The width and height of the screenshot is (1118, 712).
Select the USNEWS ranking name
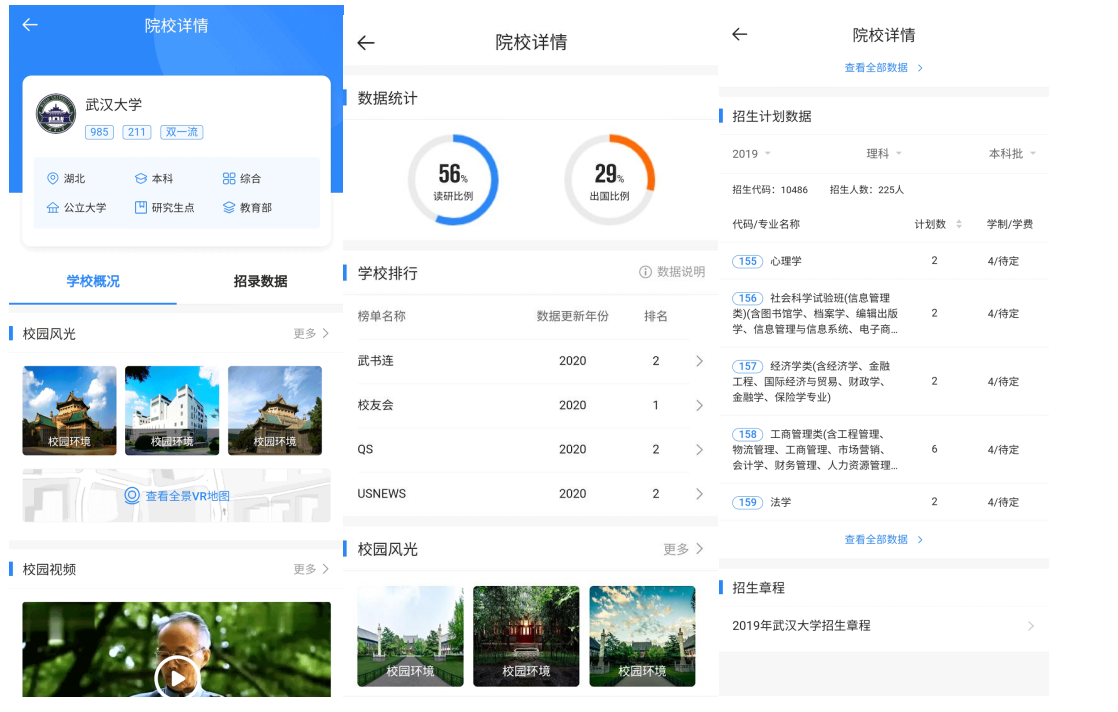point(381,494)
